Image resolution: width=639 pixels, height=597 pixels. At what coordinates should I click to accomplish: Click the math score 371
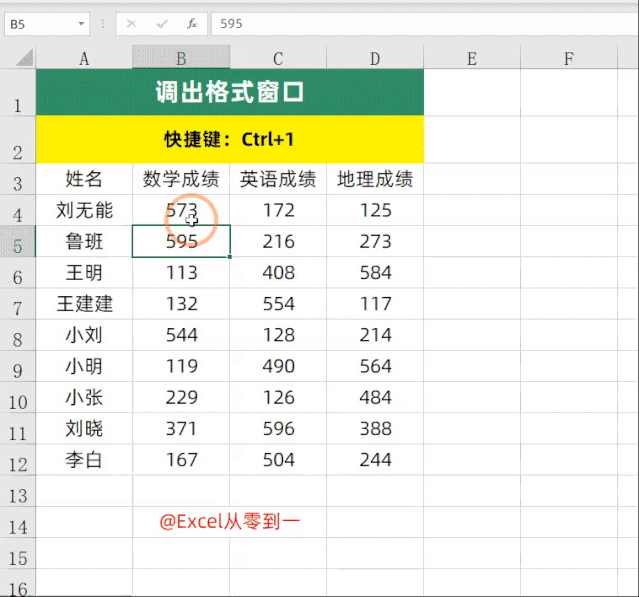181,429
